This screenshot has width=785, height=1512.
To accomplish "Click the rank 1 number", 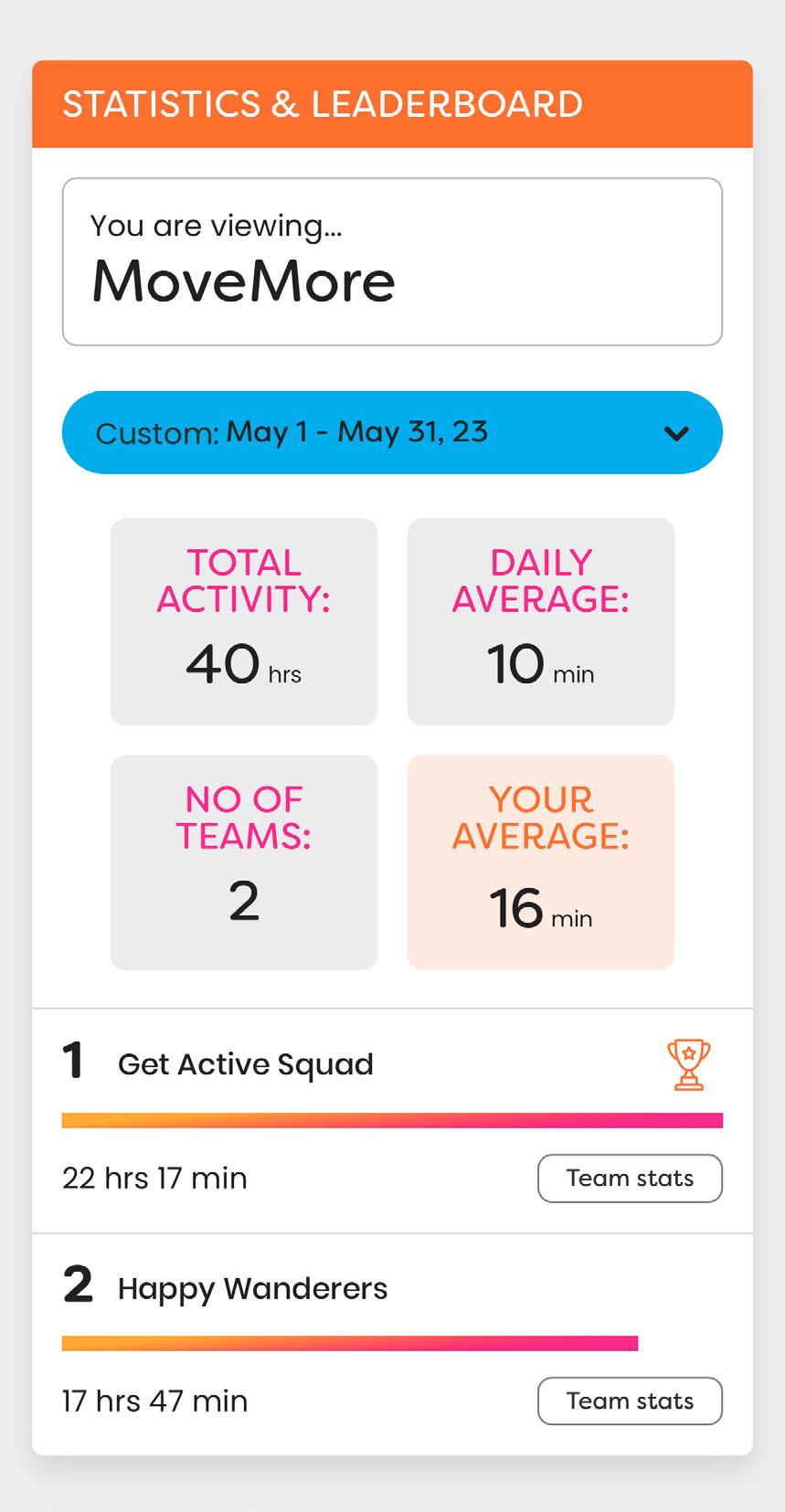I will tap(73, 1062).
